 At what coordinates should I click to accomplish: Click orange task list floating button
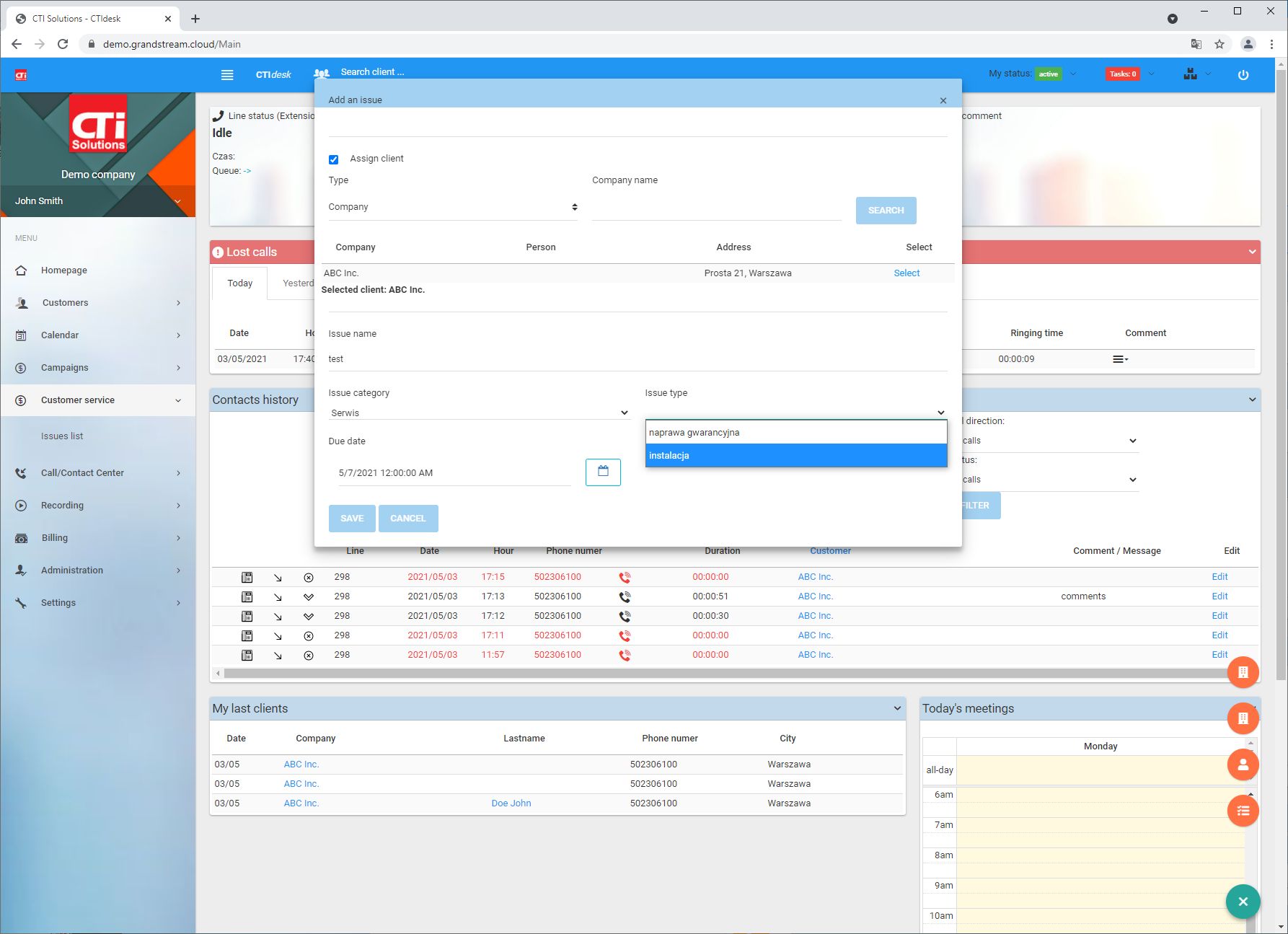(1243, 811)
